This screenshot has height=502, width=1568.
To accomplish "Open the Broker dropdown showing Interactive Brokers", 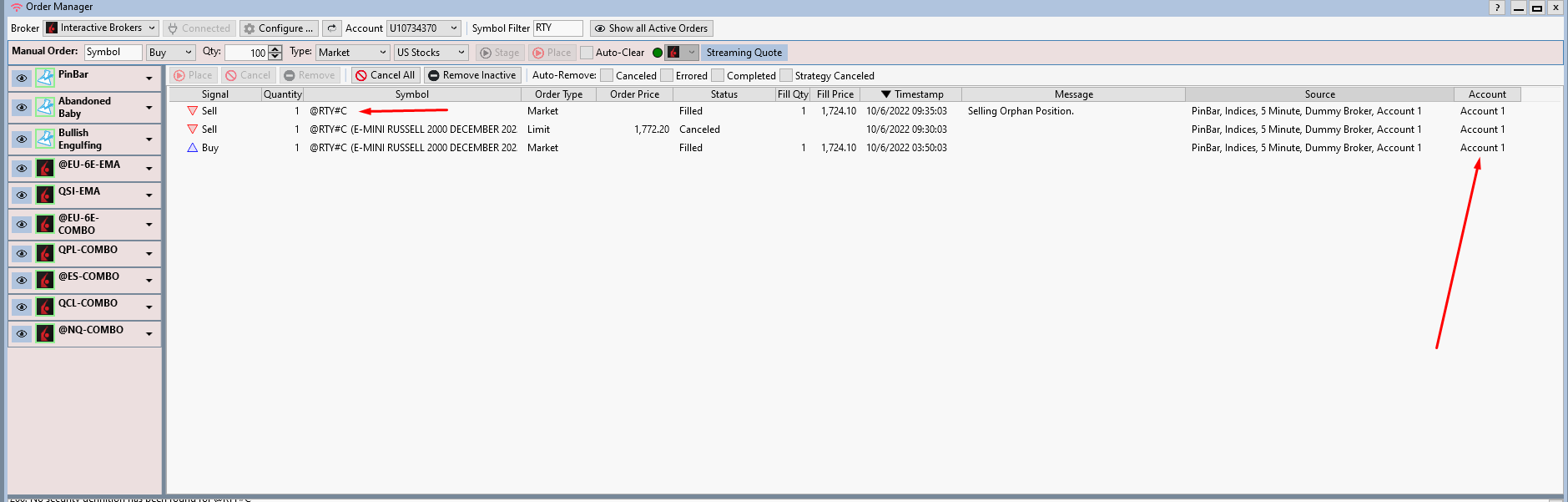I will coord(101,28).
